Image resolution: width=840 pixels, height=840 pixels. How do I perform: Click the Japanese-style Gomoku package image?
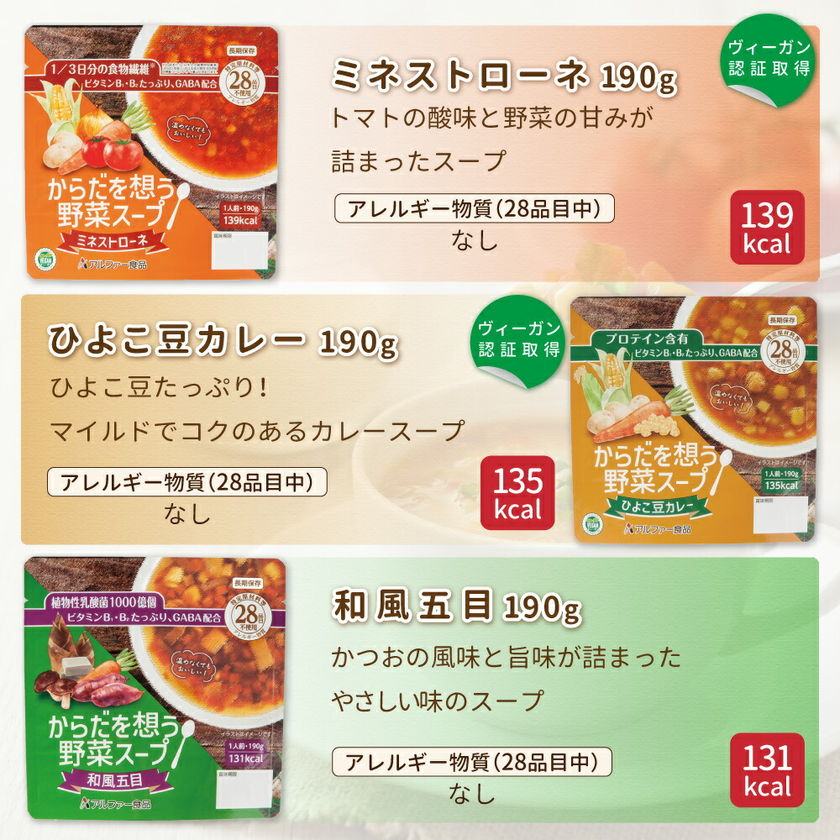pyautogui.click(x=154, y=688)
